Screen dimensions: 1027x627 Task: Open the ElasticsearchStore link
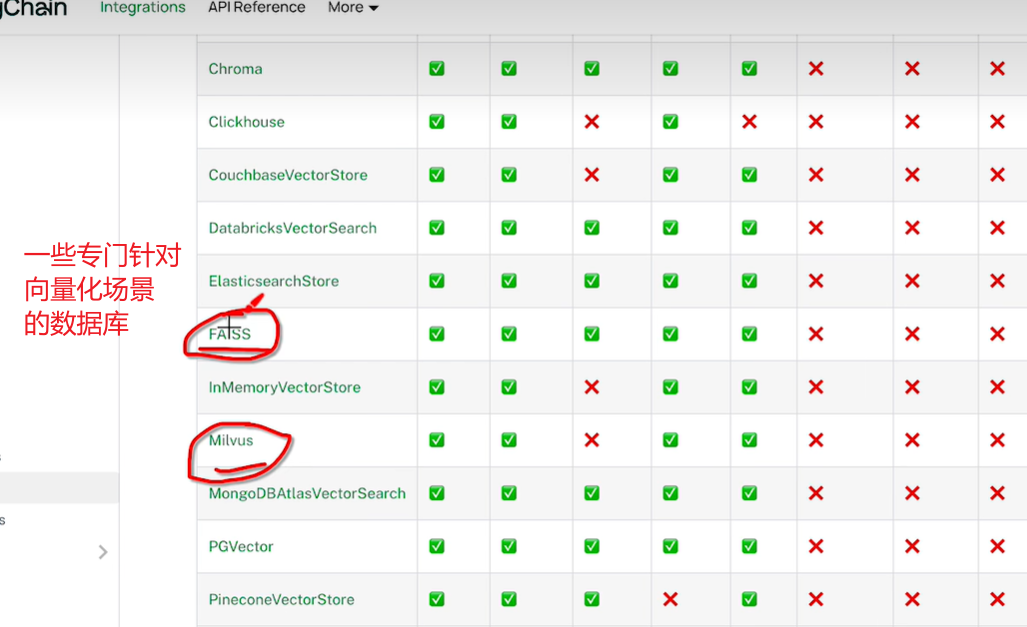pos(274,281)
